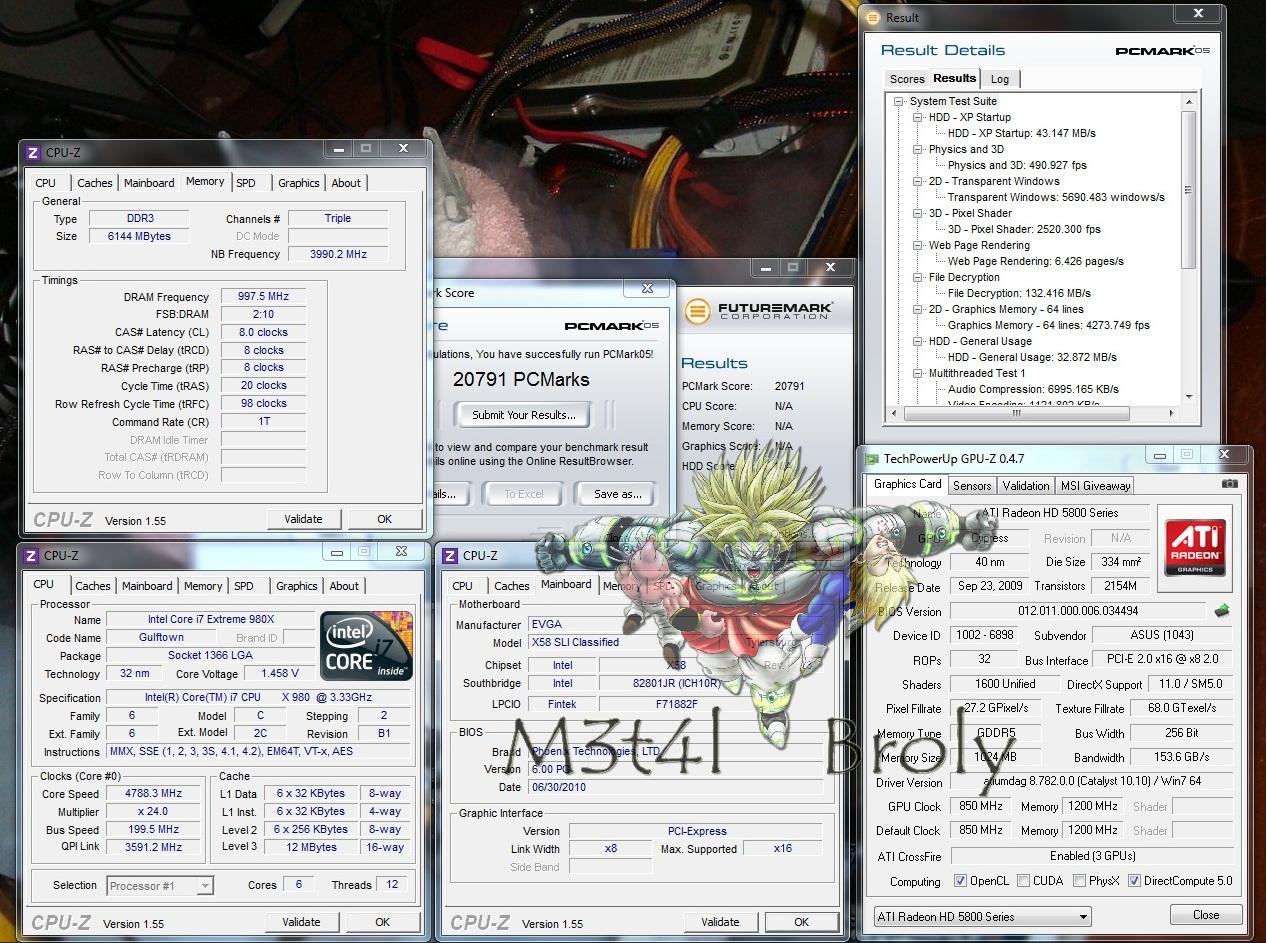The height and width of the screenshot is (943, 1267).
Task: Click the camera screenshot icon in GPU-Z
Action: (1229, 484)
